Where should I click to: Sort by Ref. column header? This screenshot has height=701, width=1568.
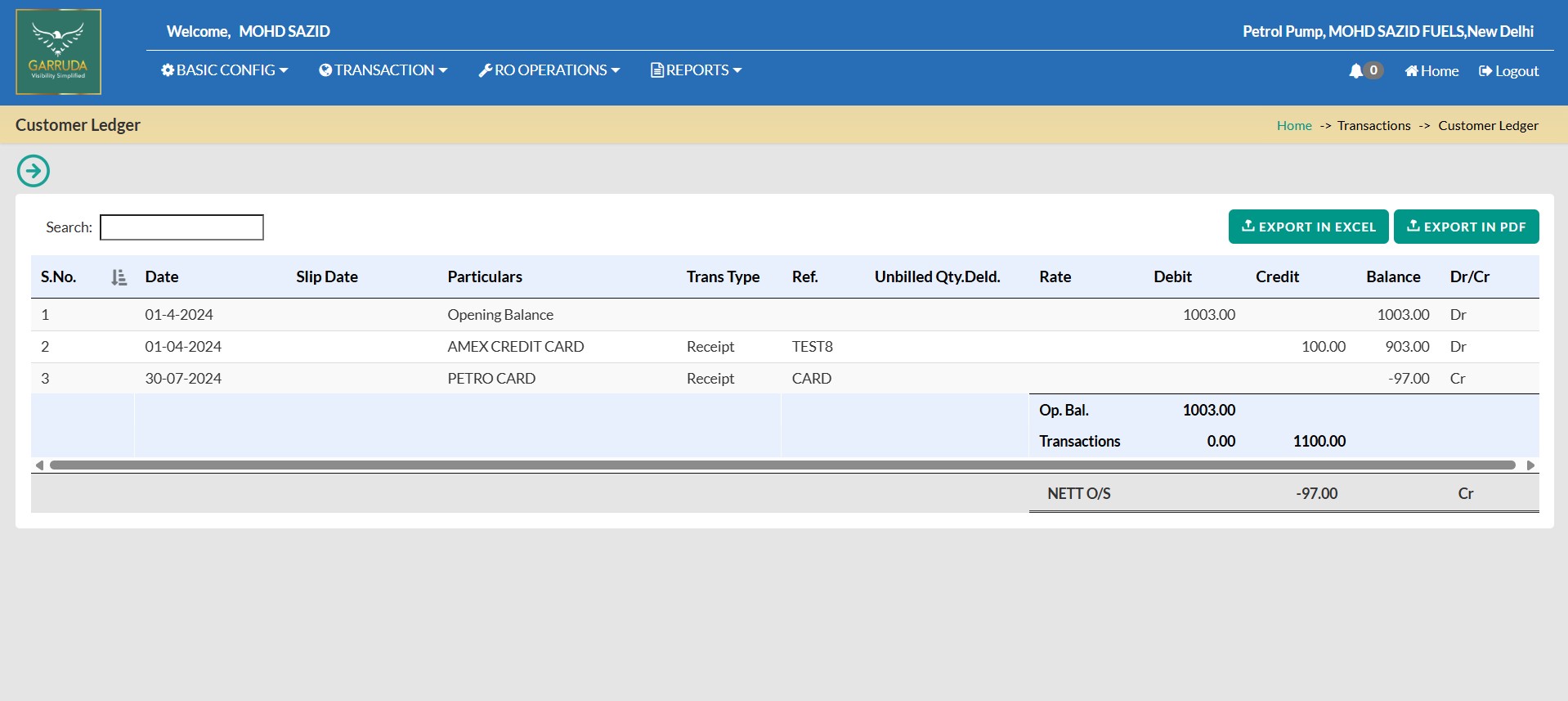click(x=805, y=276)
